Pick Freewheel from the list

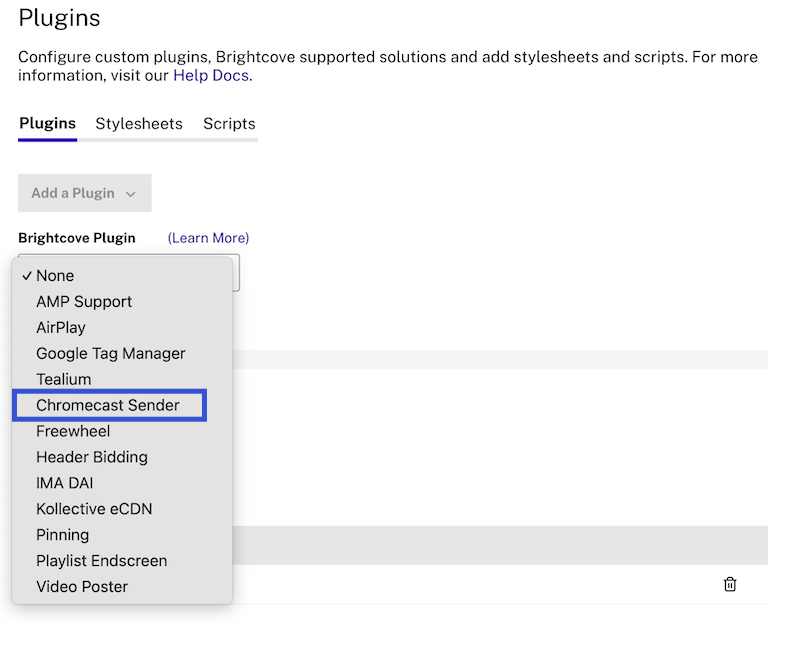[73, 432]
